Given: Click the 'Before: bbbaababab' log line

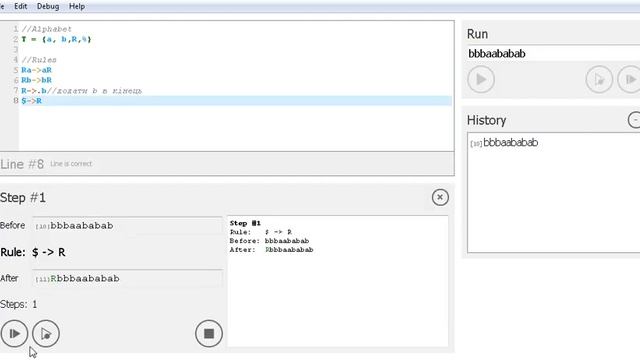Looking at the screenshot, I should click(269, 241).
